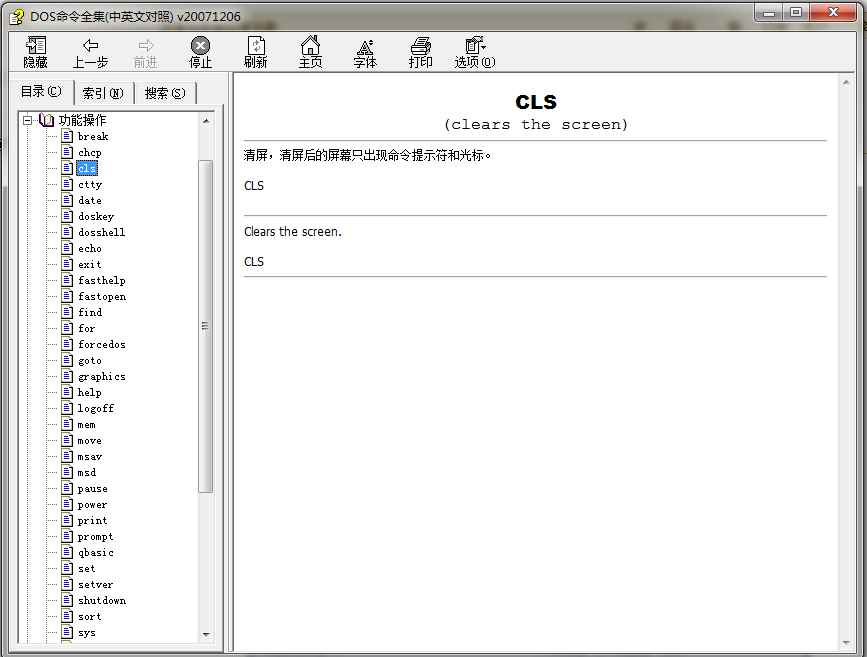
Task: Collapse the 功能操作 tree node
Action: [x=27, y=120]
